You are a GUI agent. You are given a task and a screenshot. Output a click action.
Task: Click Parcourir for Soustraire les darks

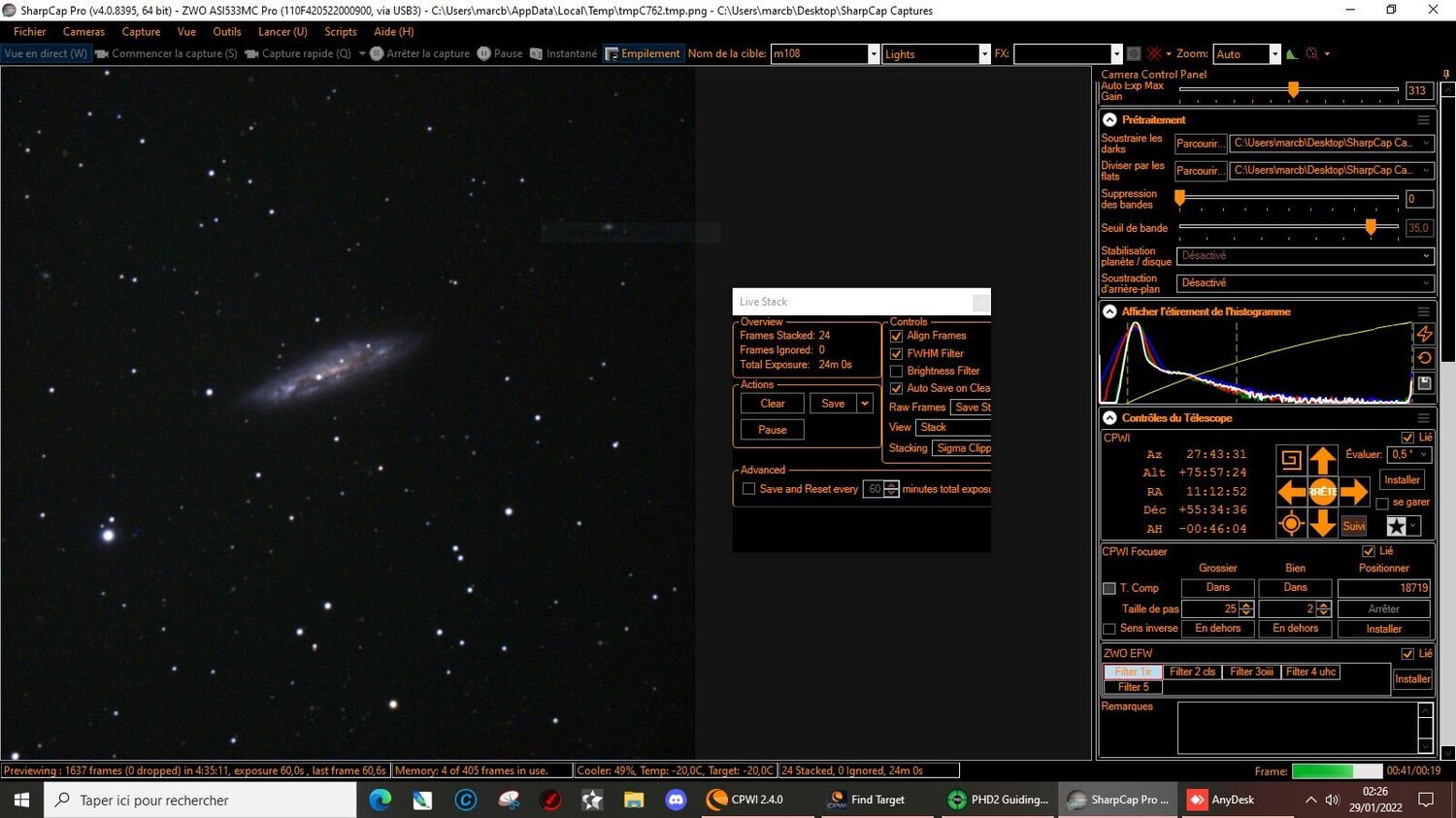click(x=1200, y=144)
